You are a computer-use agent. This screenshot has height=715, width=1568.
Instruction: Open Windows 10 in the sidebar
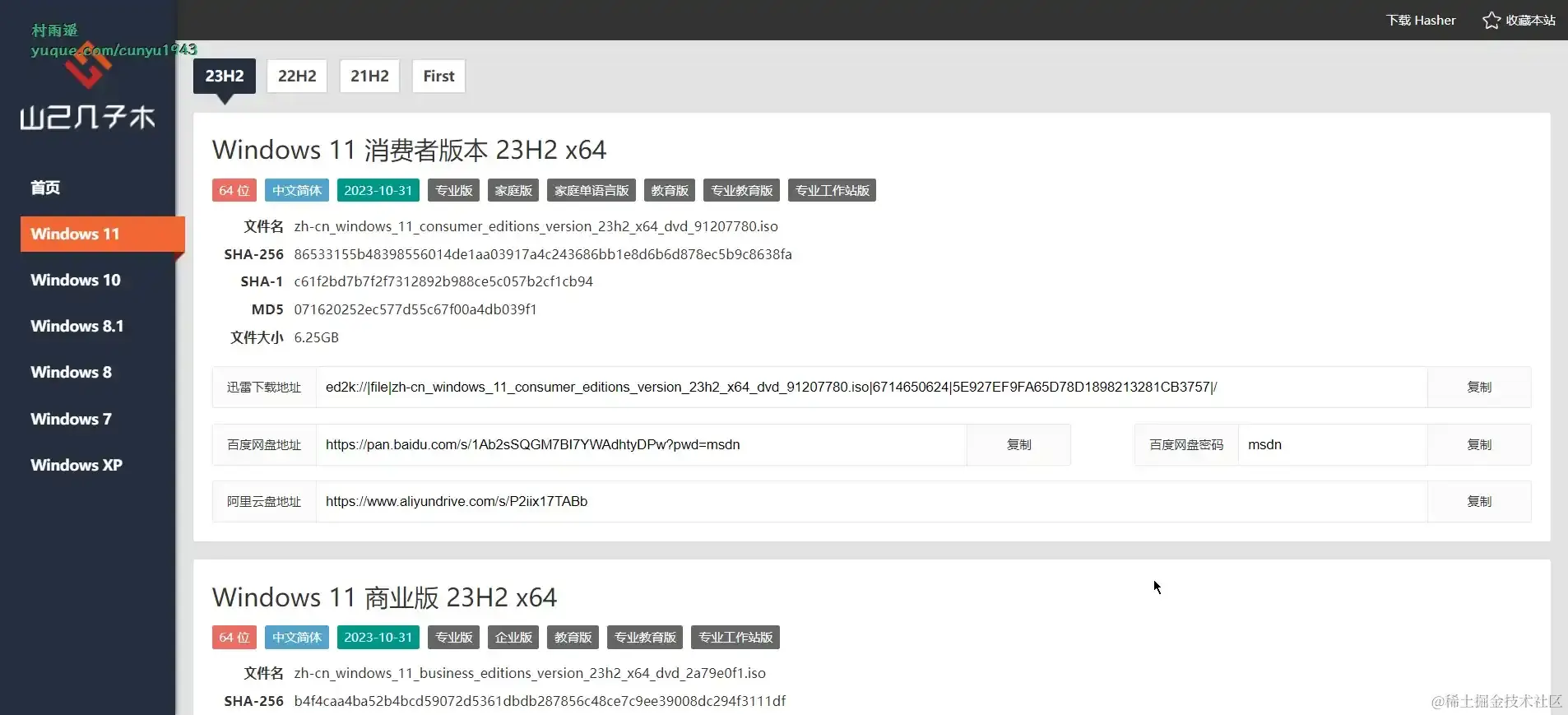click(76, 280)
